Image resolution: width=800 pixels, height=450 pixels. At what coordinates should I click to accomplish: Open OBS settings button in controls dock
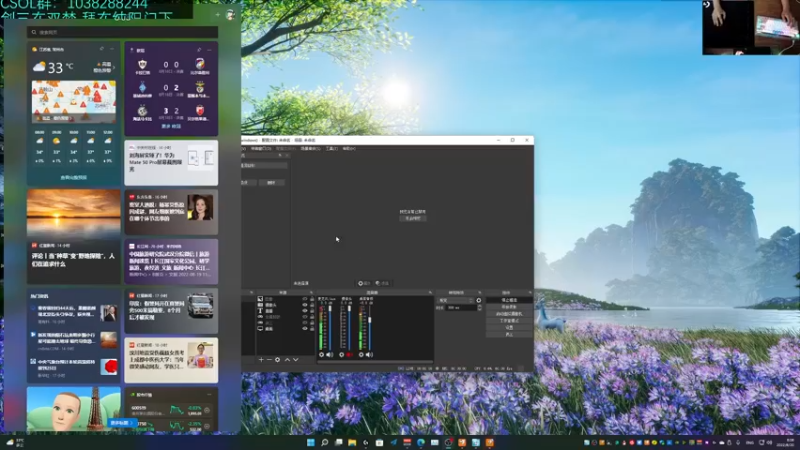[509, 328]
